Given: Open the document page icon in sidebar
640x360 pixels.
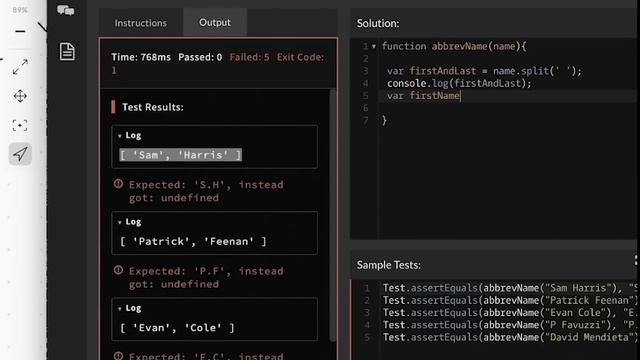Looking at the screenshot, I should coord(67,51).
